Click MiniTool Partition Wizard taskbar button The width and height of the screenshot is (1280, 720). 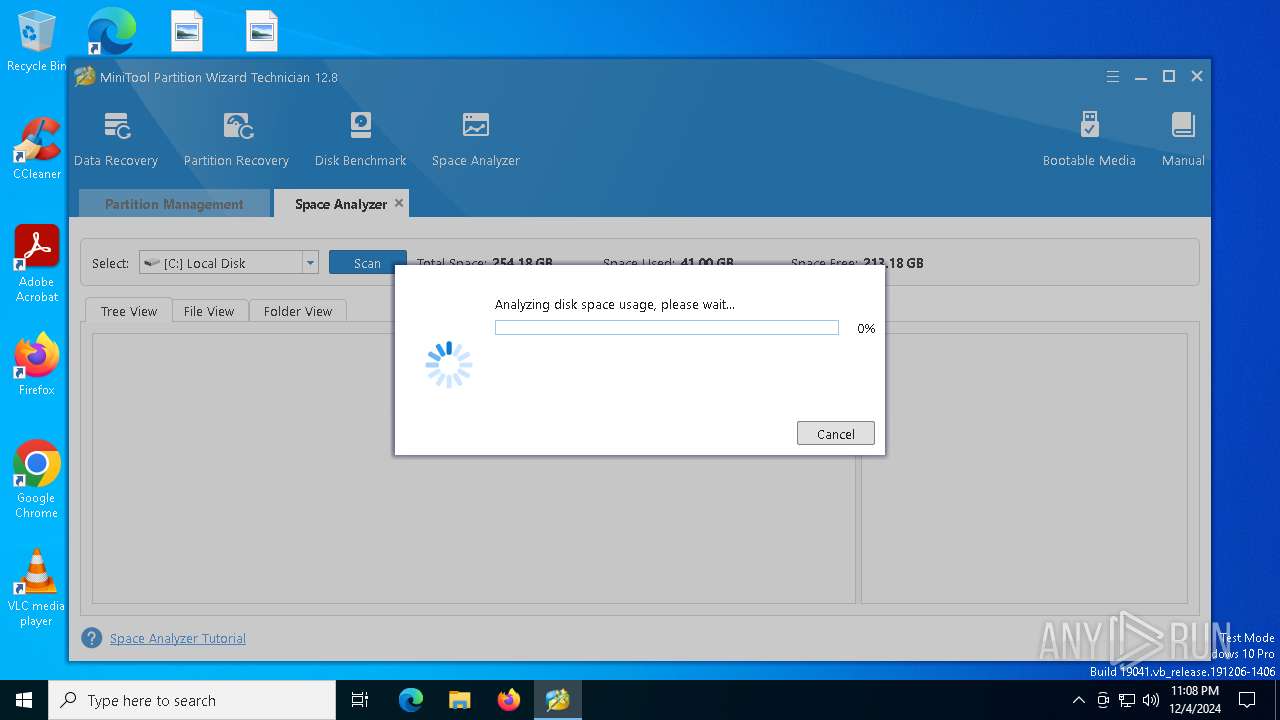tap(558, 700)
